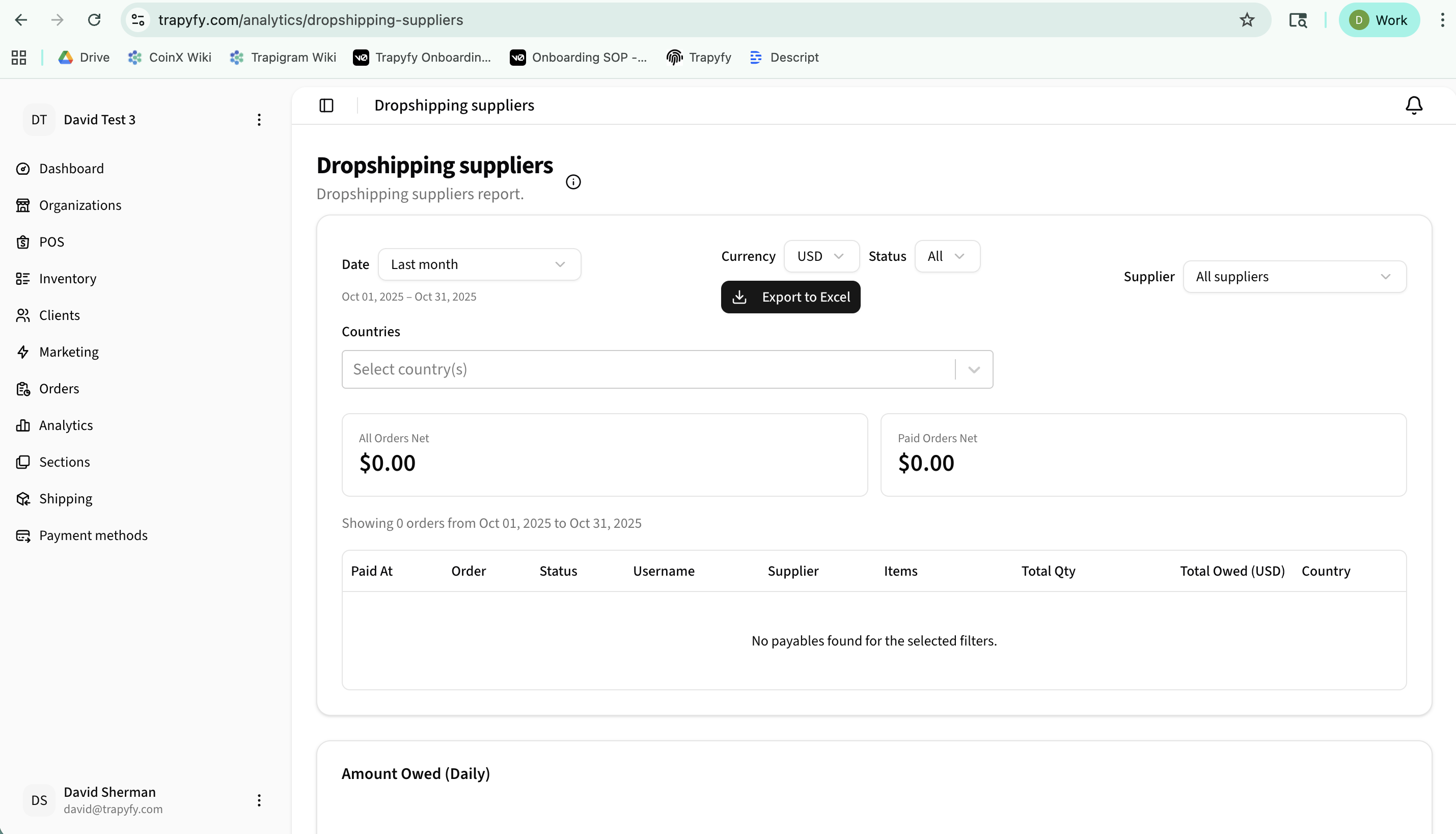This screenshot has height=834, width=1456.
Task: Click the Country column header
Action: [1326, 571]
